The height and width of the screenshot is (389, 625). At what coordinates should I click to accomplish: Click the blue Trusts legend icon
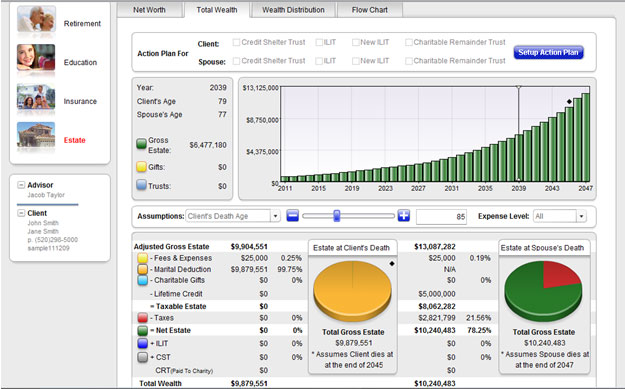[x=142, y=185]
